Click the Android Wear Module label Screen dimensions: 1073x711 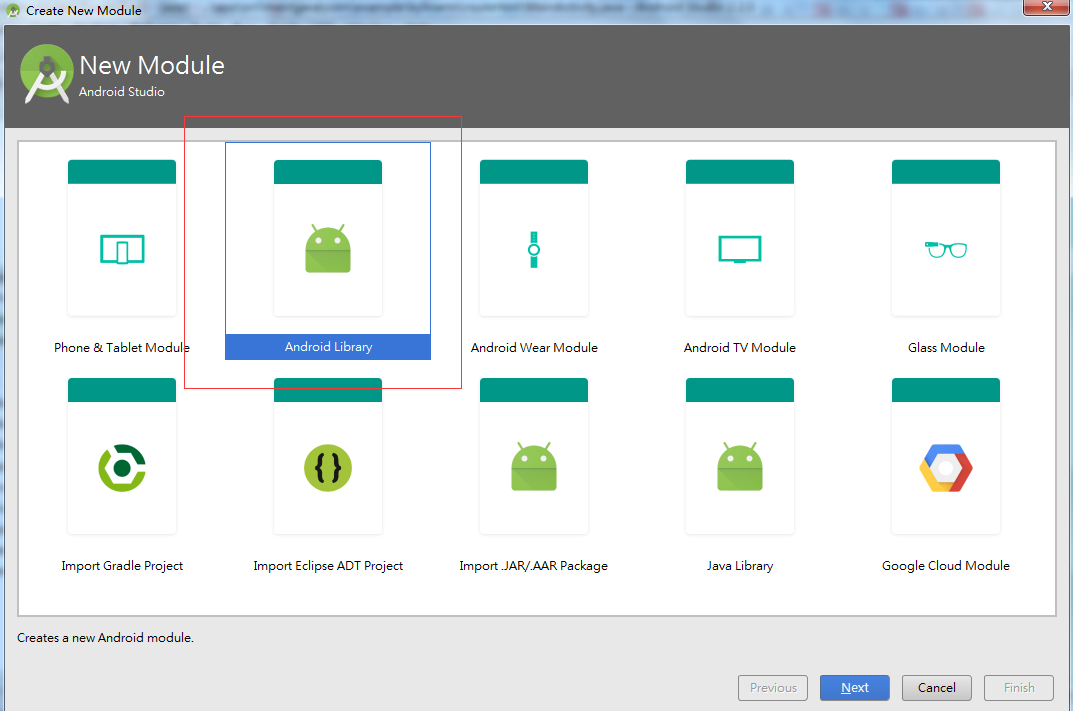coord(534,348)
